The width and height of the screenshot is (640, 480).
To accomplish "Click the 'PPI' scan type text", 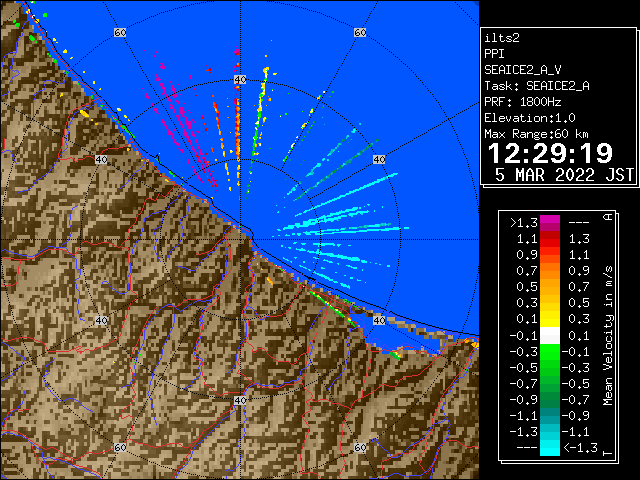I will (x=494, y=54).
